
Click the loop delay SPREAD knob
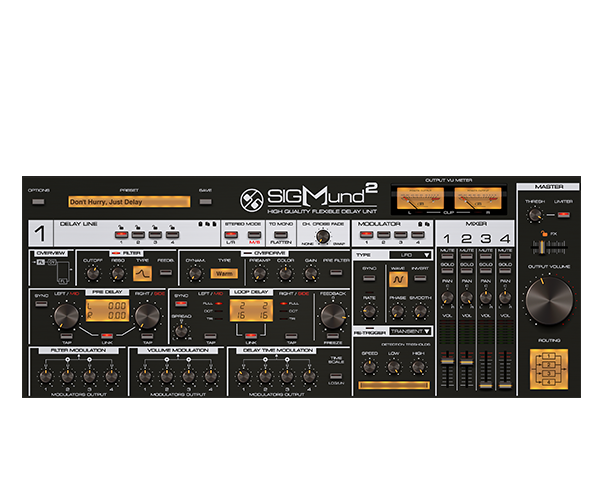(x=181, y=330)
